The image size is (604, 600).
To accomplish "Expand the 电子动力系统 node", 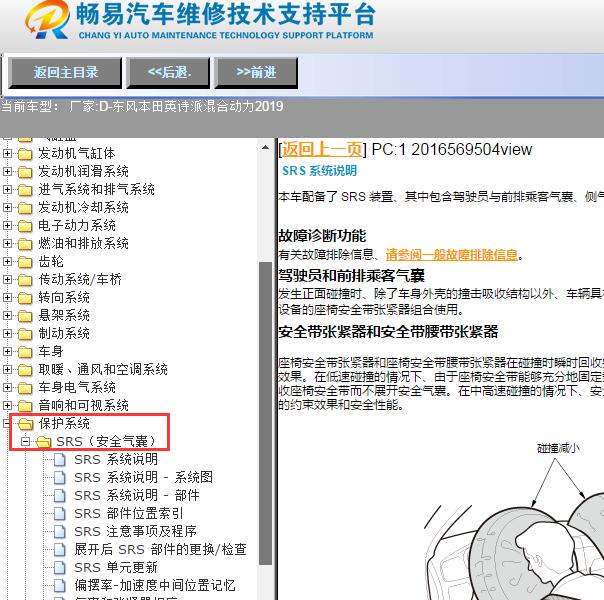I will 7,225.
